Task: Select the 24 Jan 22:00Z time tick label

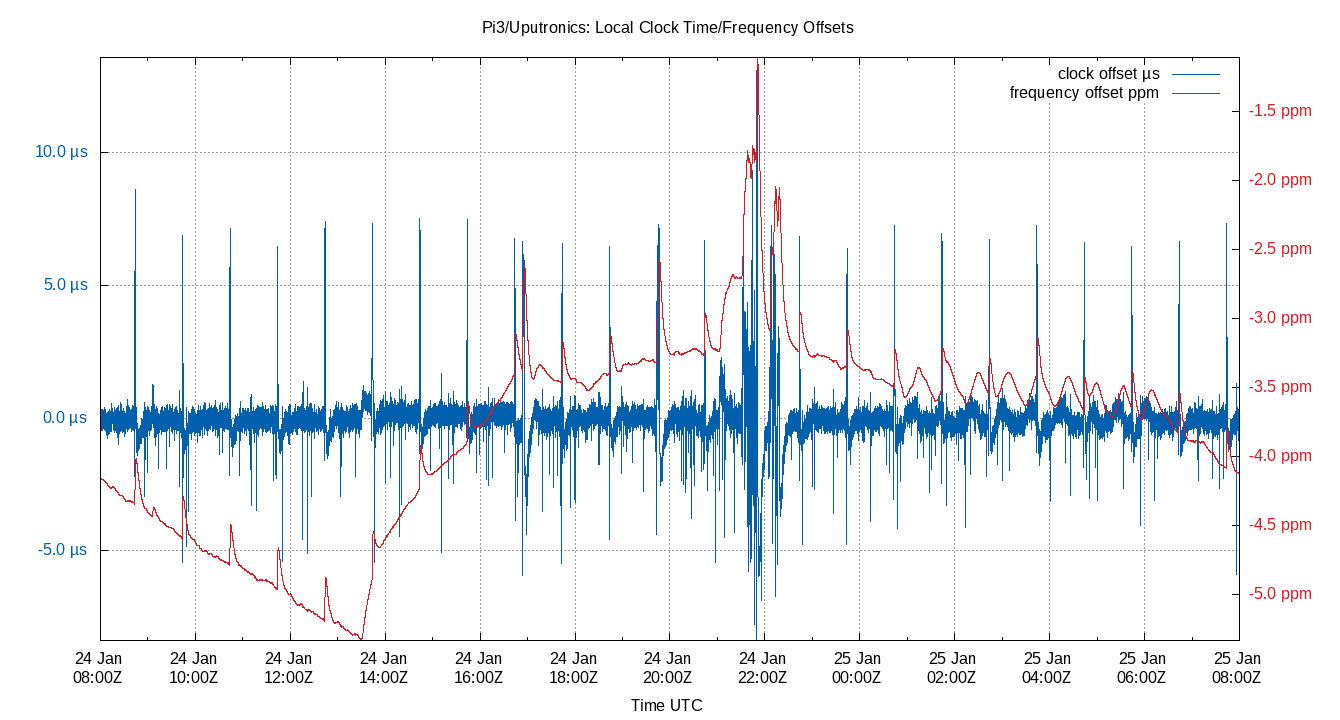Action: pyautogui.click(x=763, y=667)
